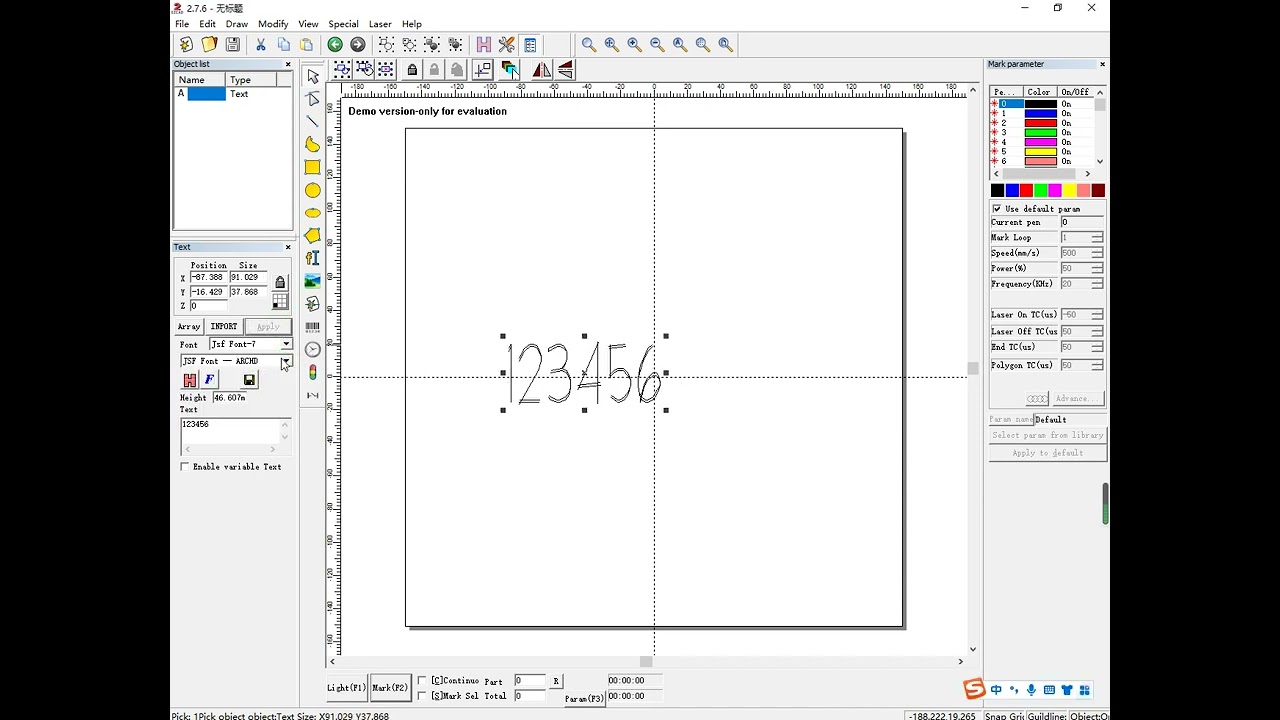This screenshot has width=1280, height=720.
Task: Pick the red color swatch in palette
Action: (1026, 190)
